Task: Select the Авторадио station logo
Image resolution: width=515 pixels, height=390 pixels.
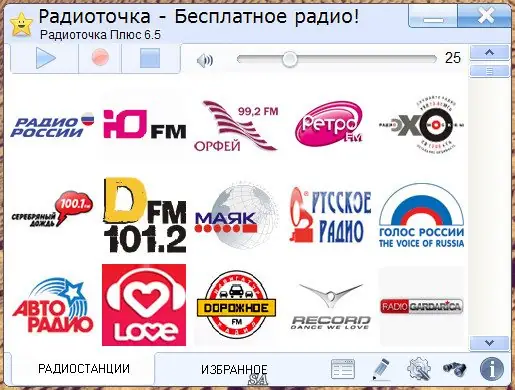Action: [x=52, y=306]
